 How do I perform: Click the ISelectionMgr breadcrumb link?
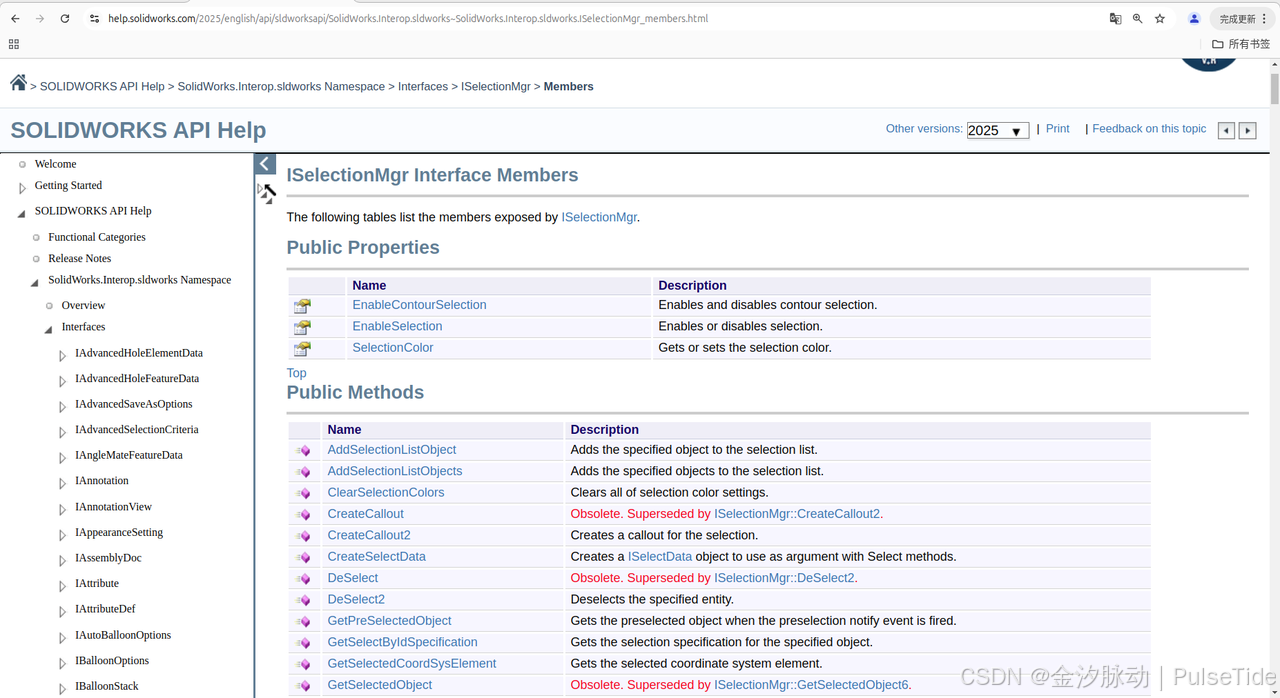pyautogui.click(x=496, y=87)
